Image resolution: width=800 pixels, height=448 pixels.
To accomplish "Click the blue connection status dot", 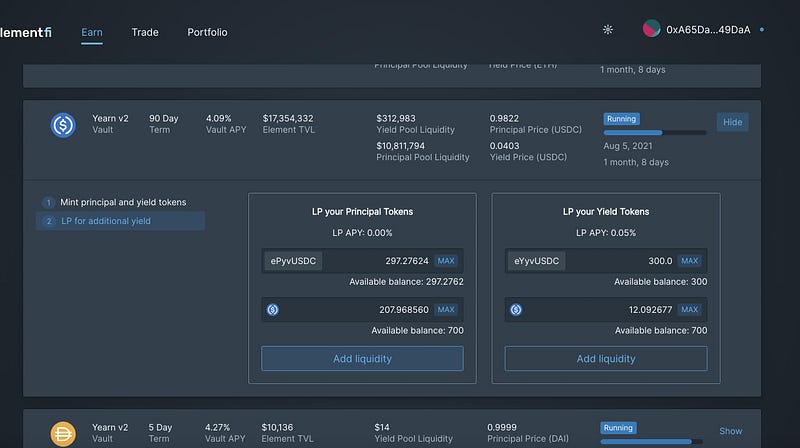I will [x=762, y=30].
